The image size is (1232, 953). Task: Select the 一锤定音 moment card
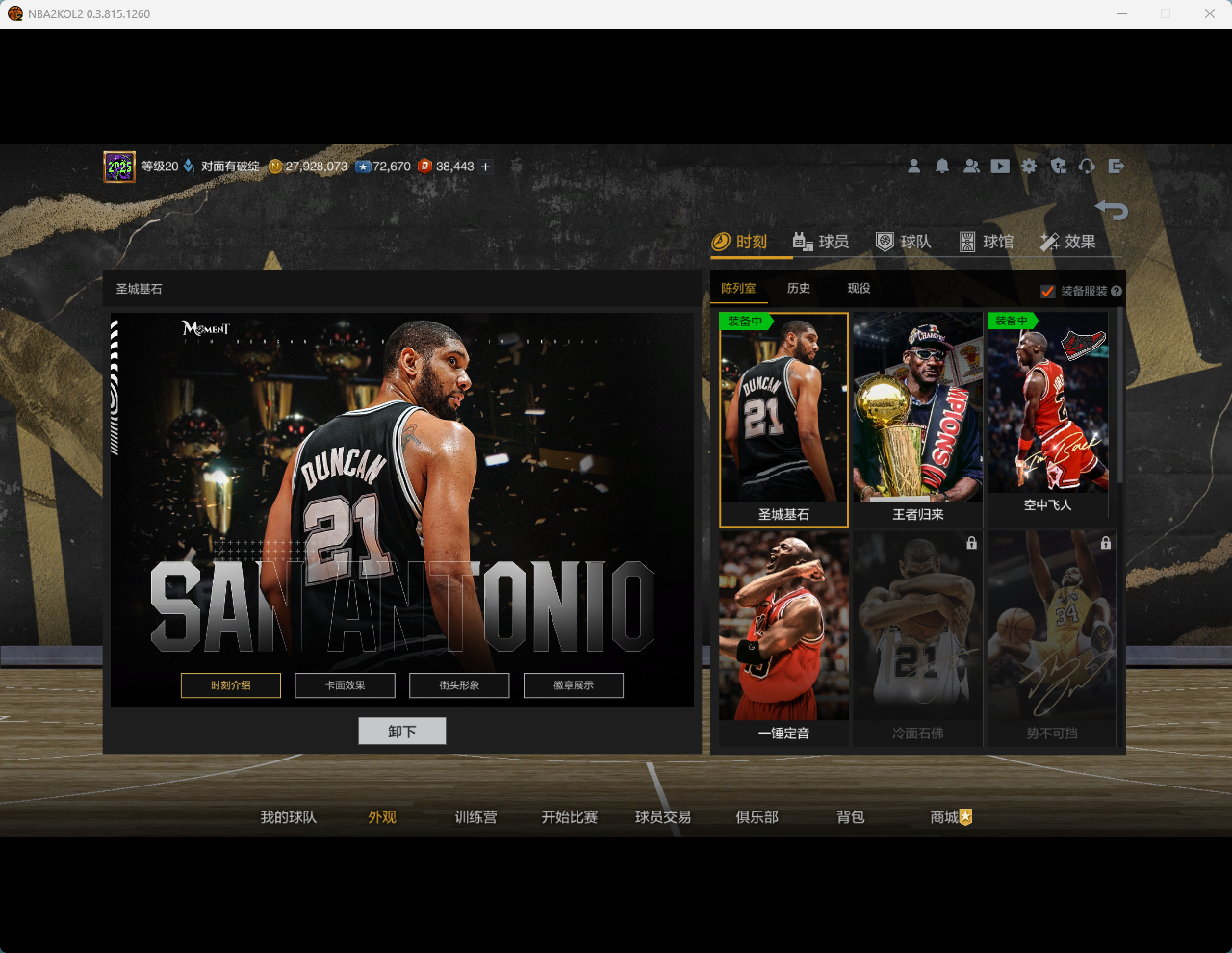[x=783, y=638]
